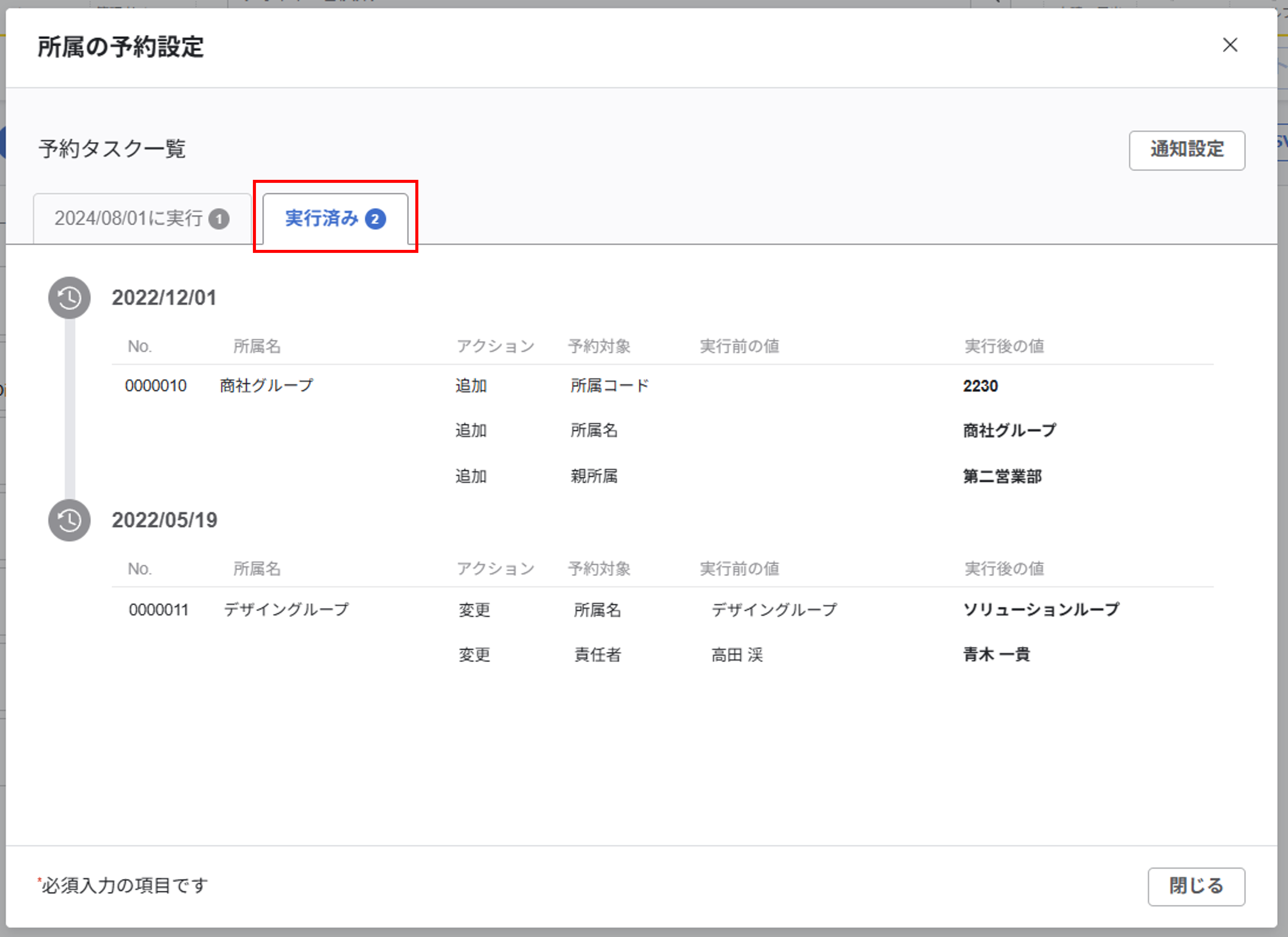Click the value 2230 after execution

[x=980, y=385]
